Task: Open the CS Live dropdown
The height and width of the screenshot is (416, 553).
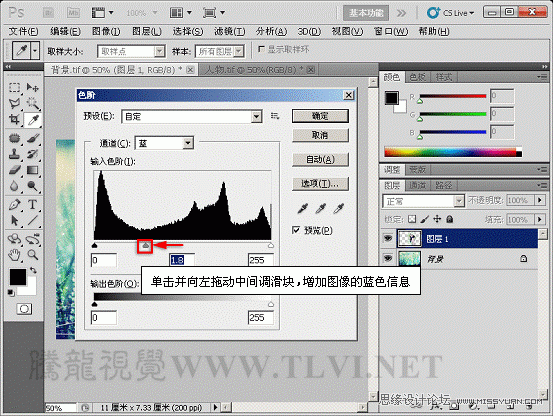Action: coord(451,13)
